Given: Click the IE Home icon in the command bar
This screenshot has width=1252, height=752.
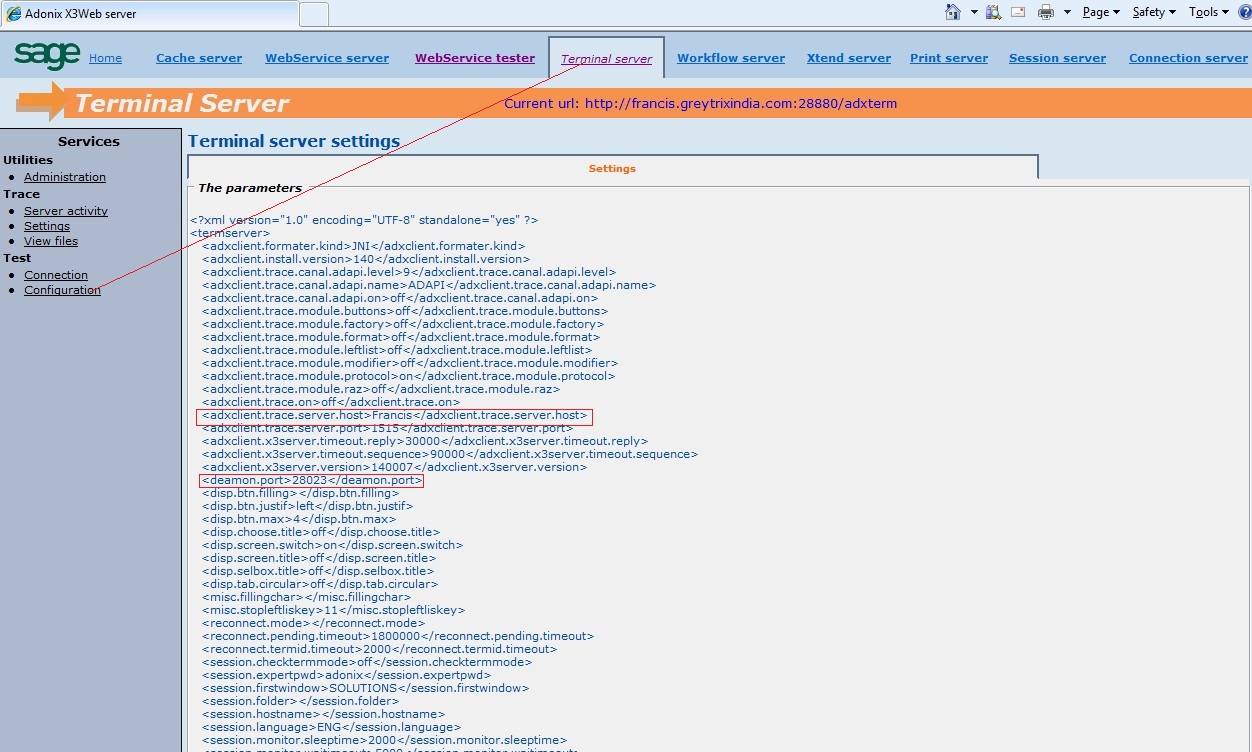Looking at the screenshot, I should tap(953, 12).
